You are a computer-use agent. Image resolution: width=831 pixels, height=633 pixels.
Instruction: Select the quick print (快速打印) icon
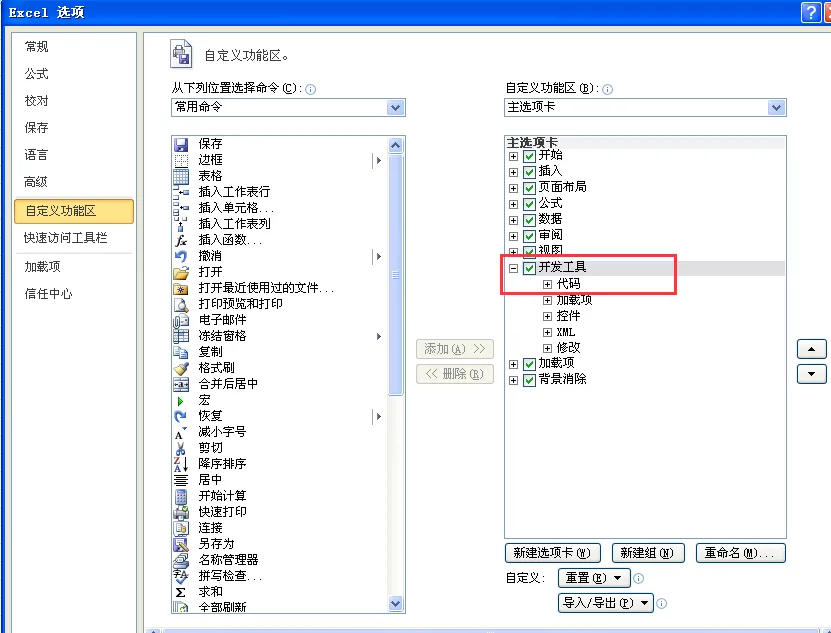[181, 512]
